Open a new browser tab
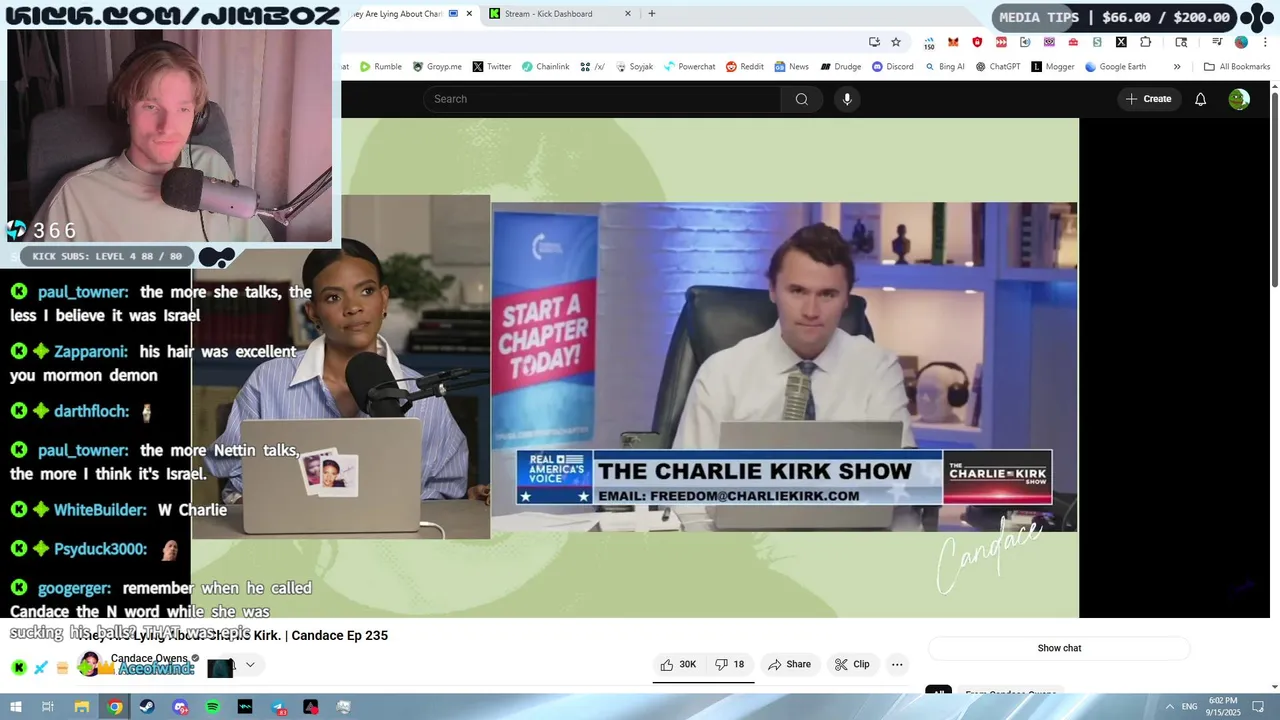The image size is (1280, 720). [x=652, y=14]
